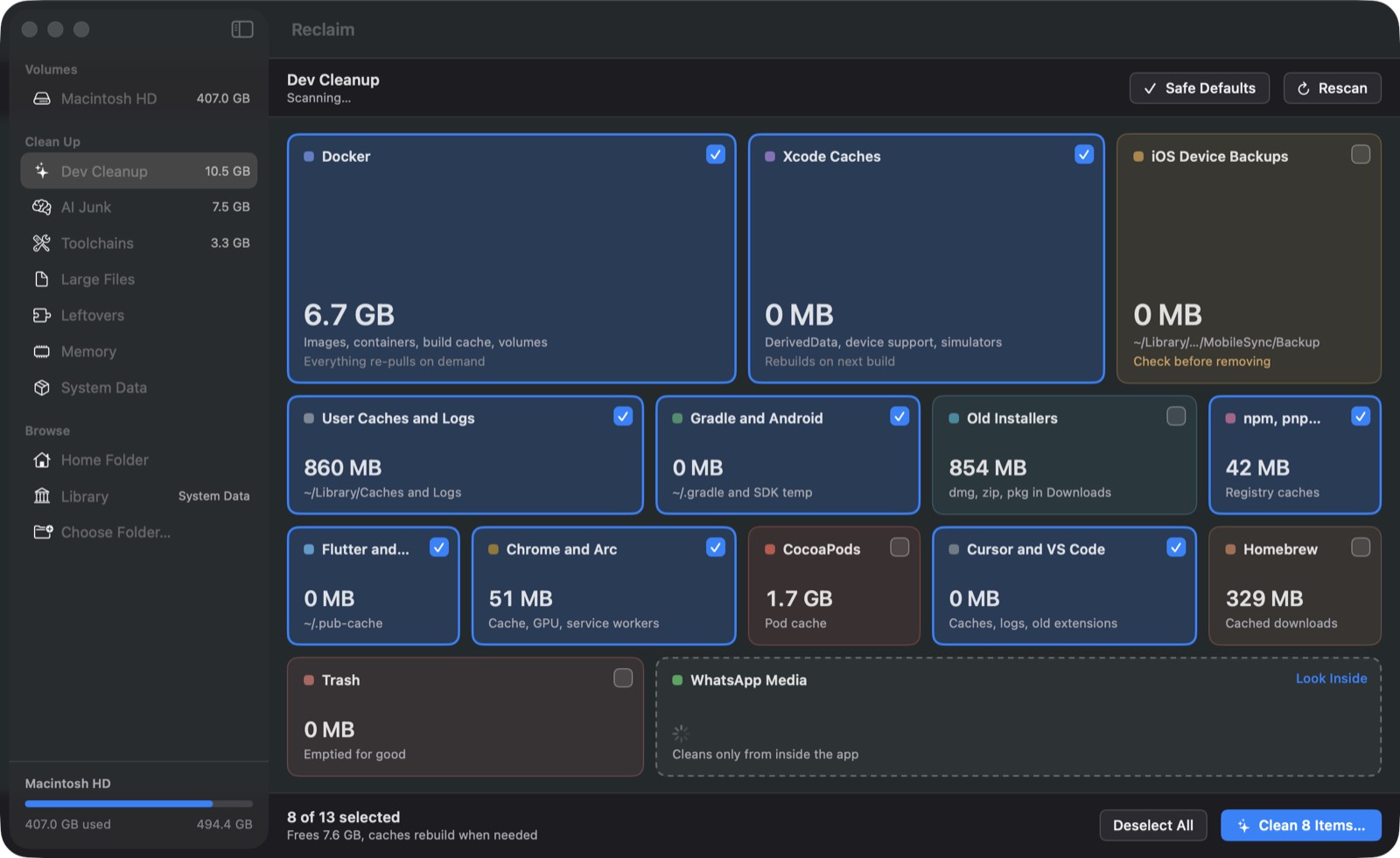Click the Home Folder house icon

point(42,460)
